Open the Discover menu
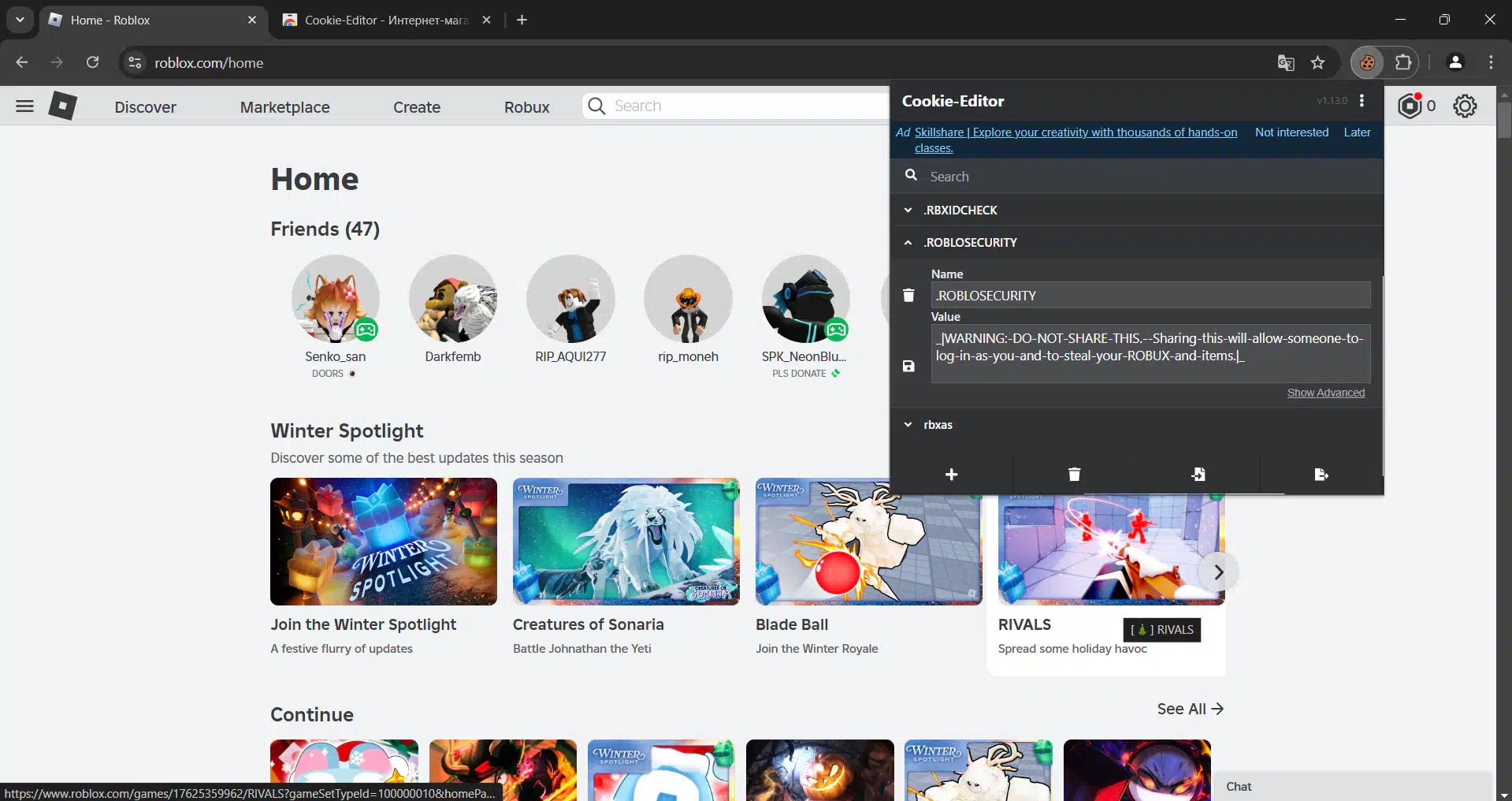This screenshot has height=801, width=1512. pos(145,106)
